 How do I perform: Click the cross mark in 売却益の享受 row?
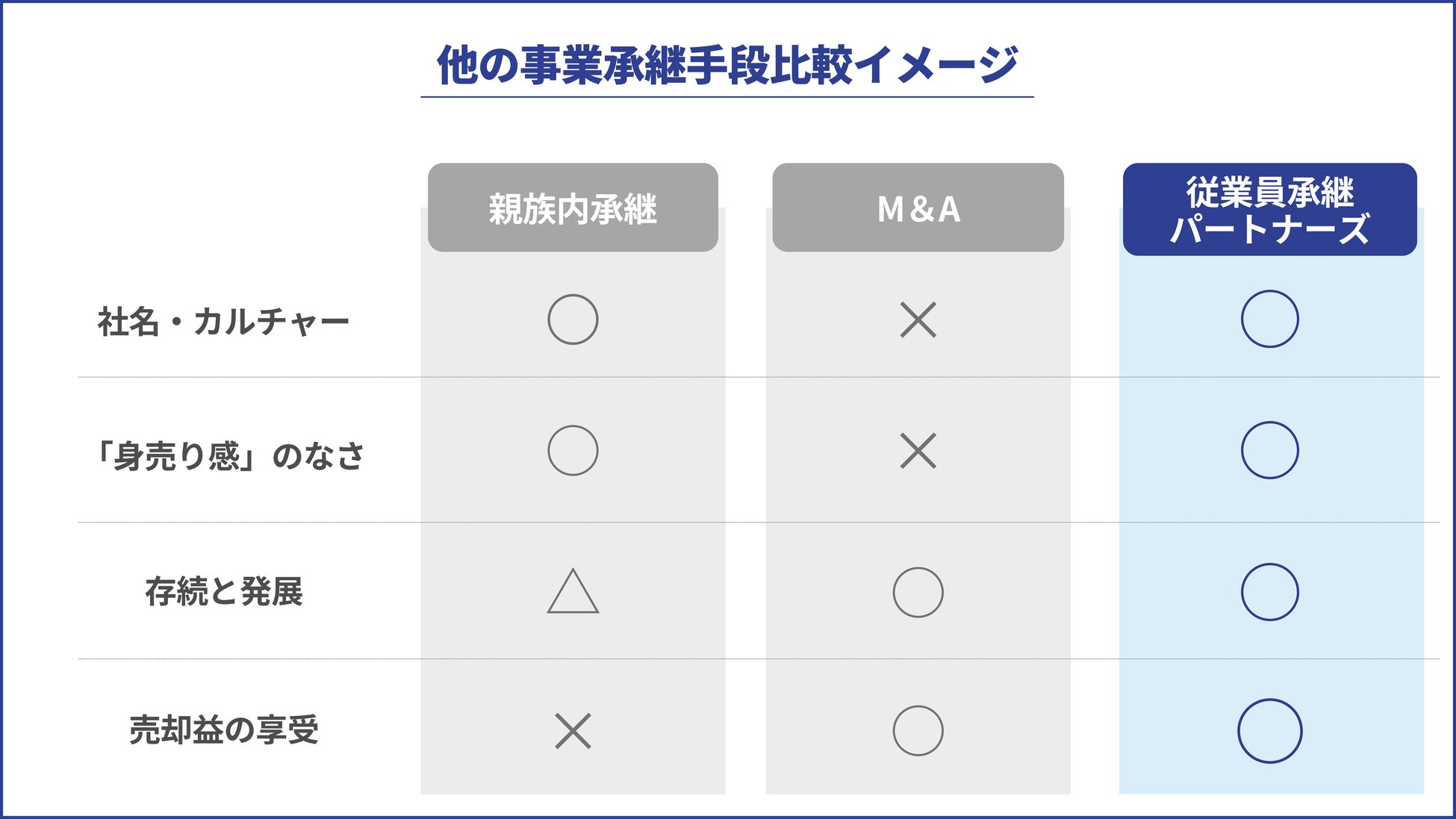point(573,731)
